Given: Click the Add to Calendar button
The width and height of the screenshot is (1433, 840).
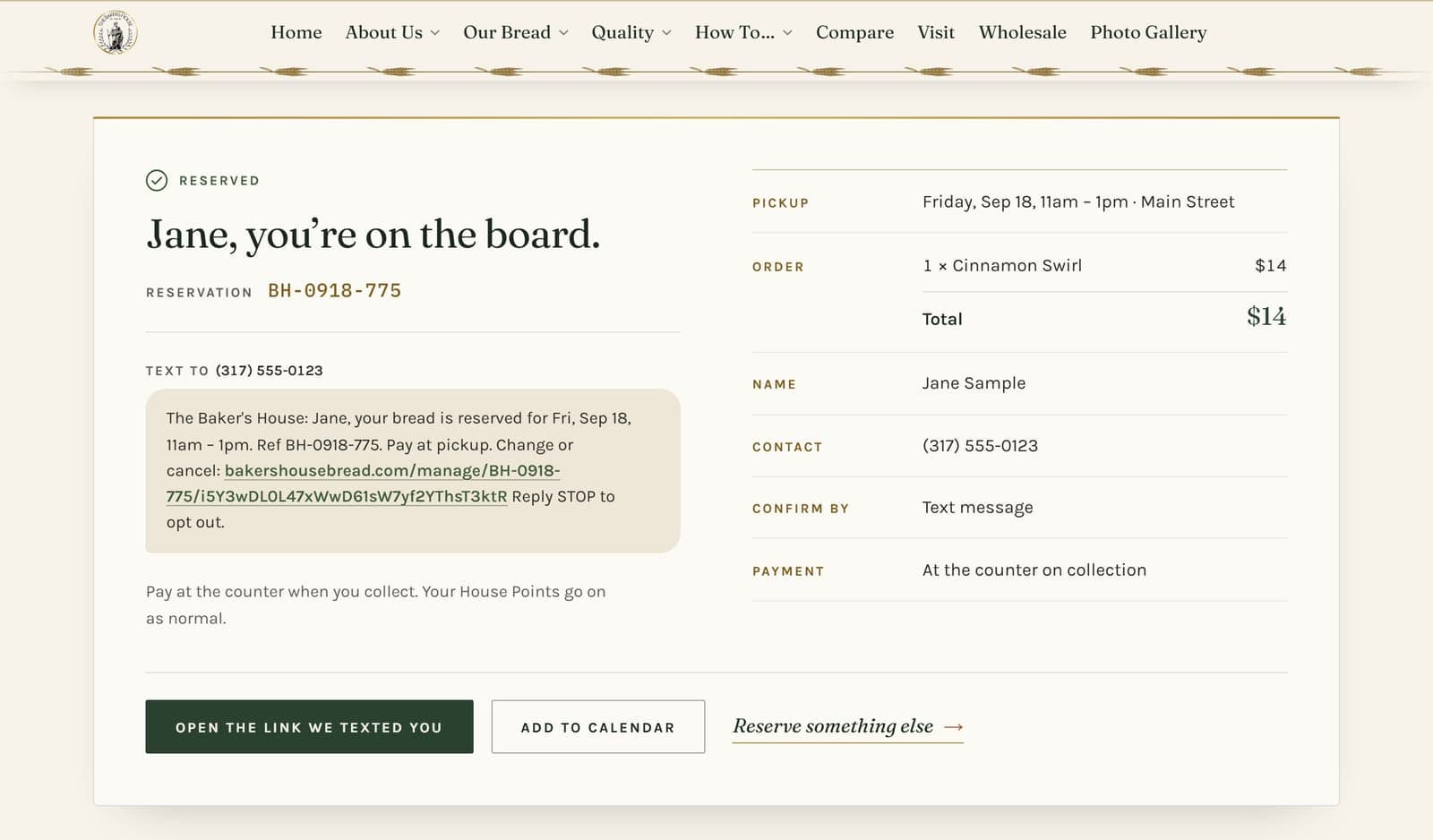Looking at the screenshot, I should [x=598, y=727].
